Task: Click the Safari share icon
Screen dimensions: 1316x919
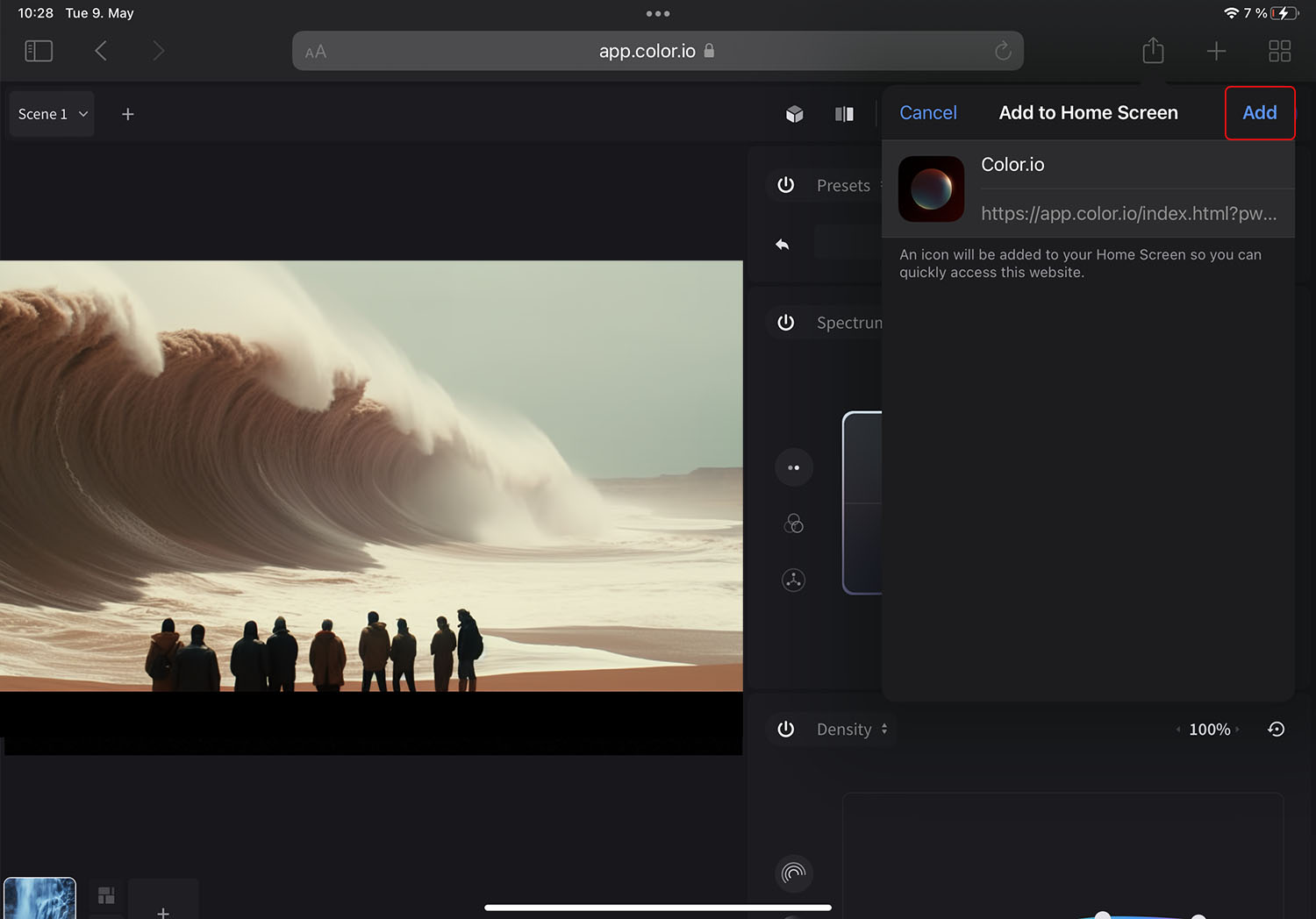Action: pos(1153,50)
